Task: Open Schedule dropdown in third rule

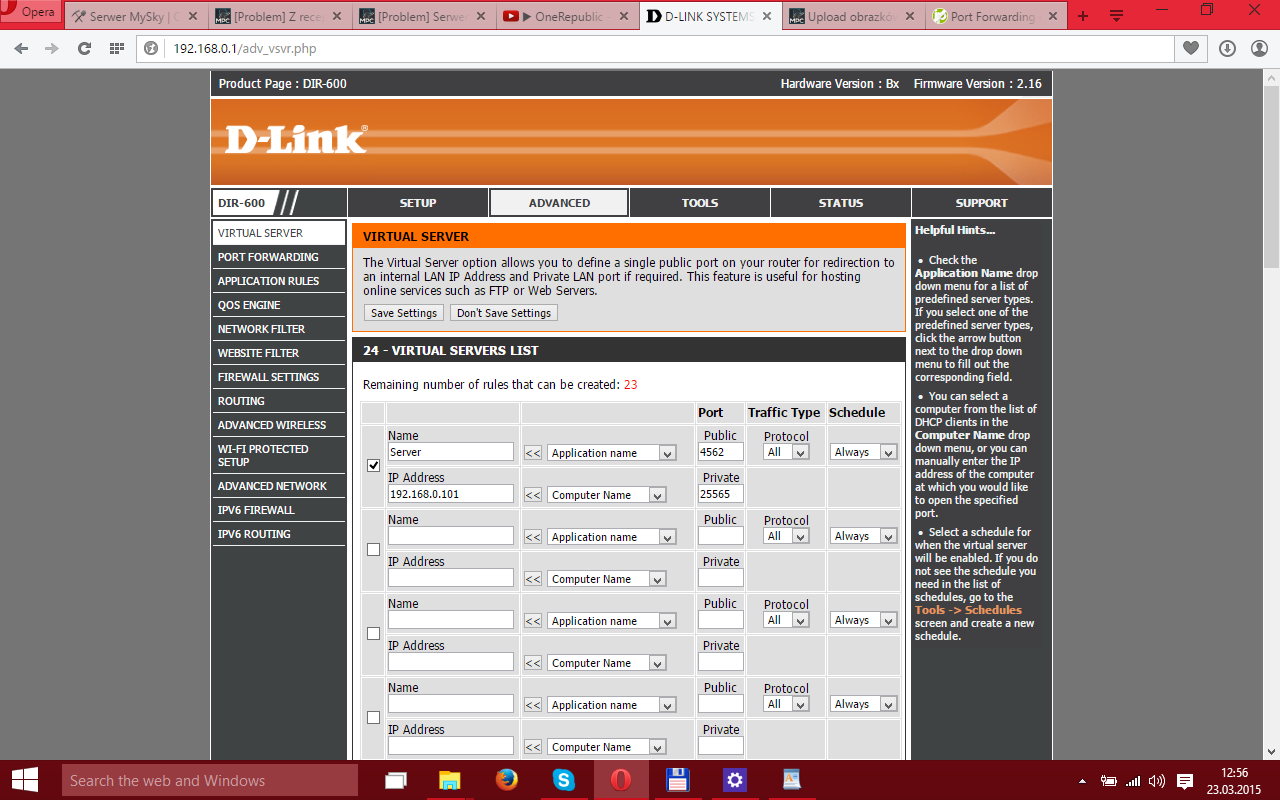Action: click(863, 620)
